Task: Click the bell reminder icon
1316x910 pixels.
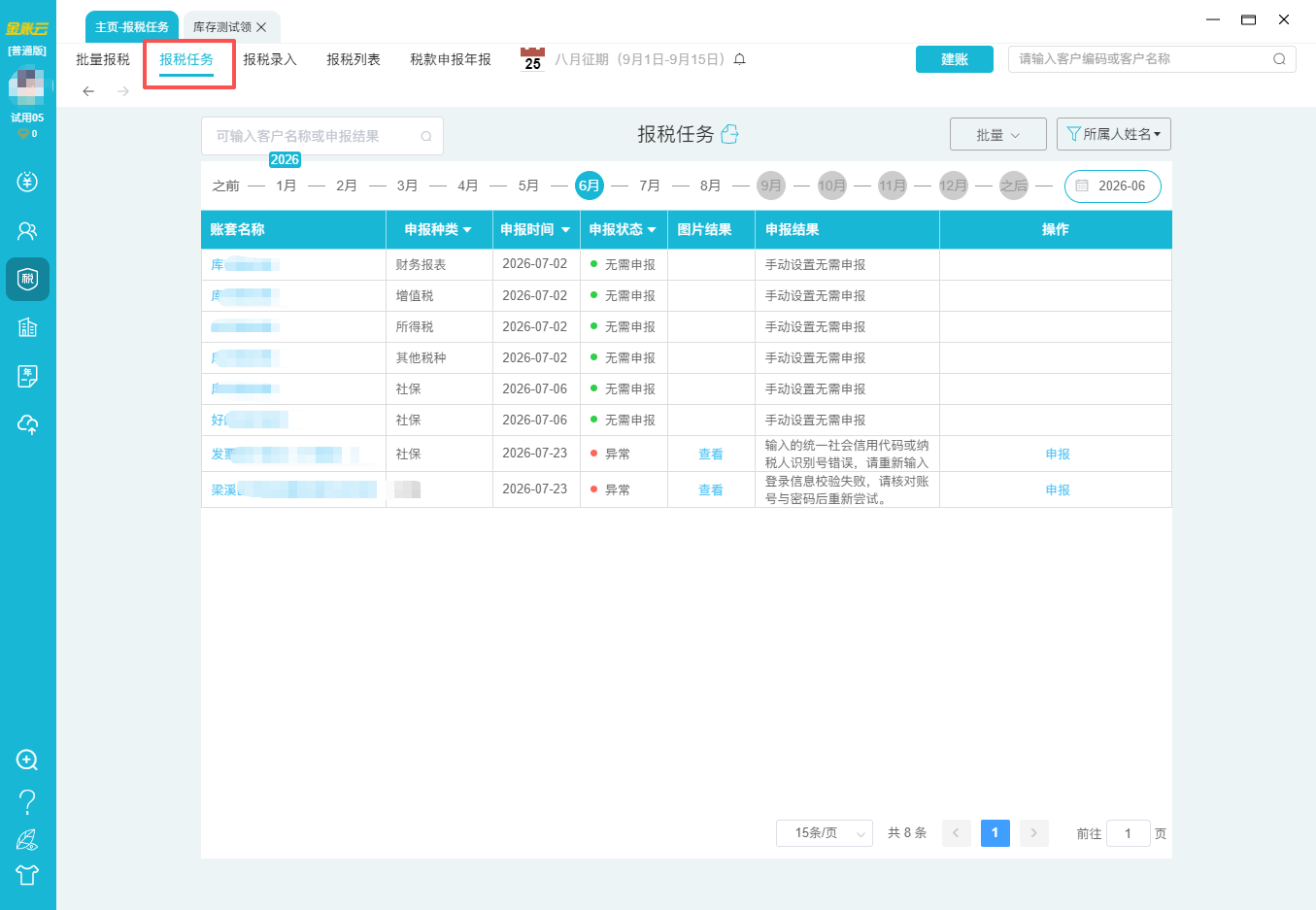Action: pyautogui.click(x=739, y=59)
